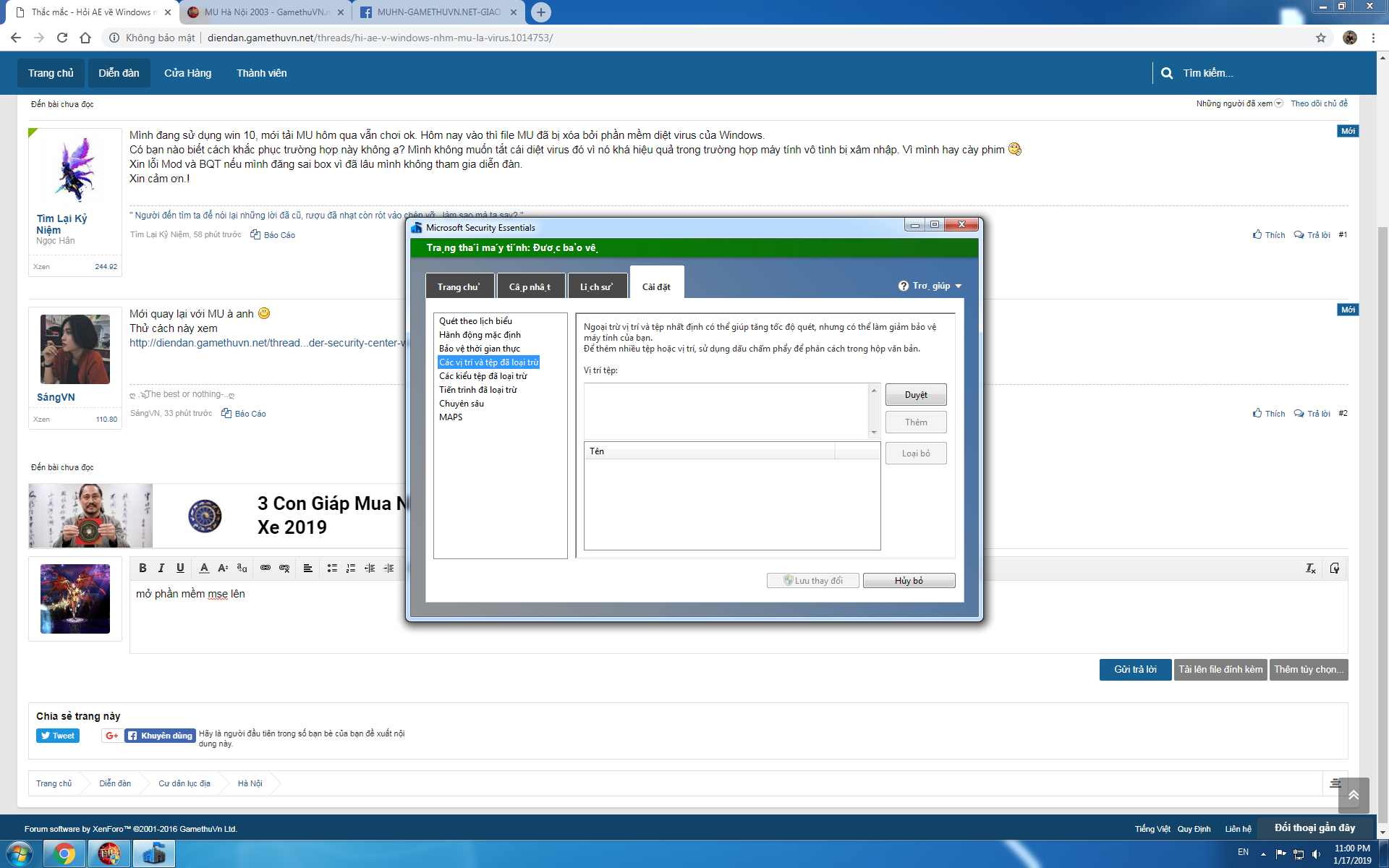Click 'Thêm tùy chọn...' button
This screenshot has height=868, width=1389.
coord(1309,670)
